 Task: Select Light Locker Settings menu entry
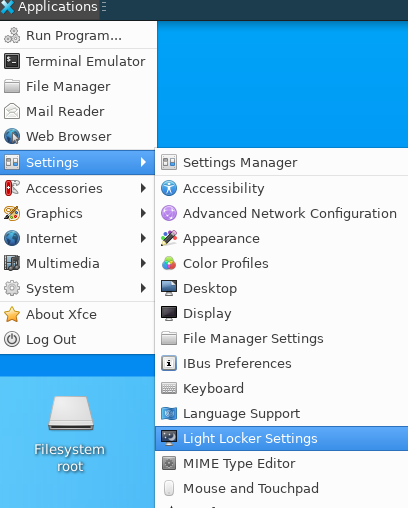[282, 438]
